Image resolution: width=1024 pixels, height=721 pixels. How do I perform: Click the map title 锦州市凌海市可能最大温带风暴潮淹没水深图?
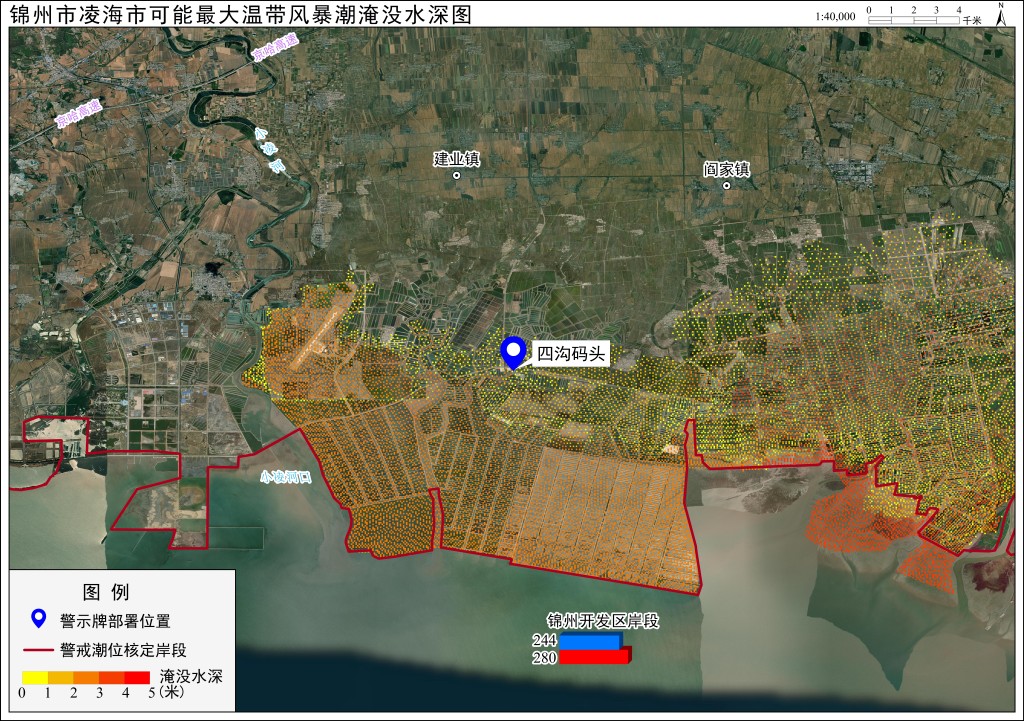241,14
